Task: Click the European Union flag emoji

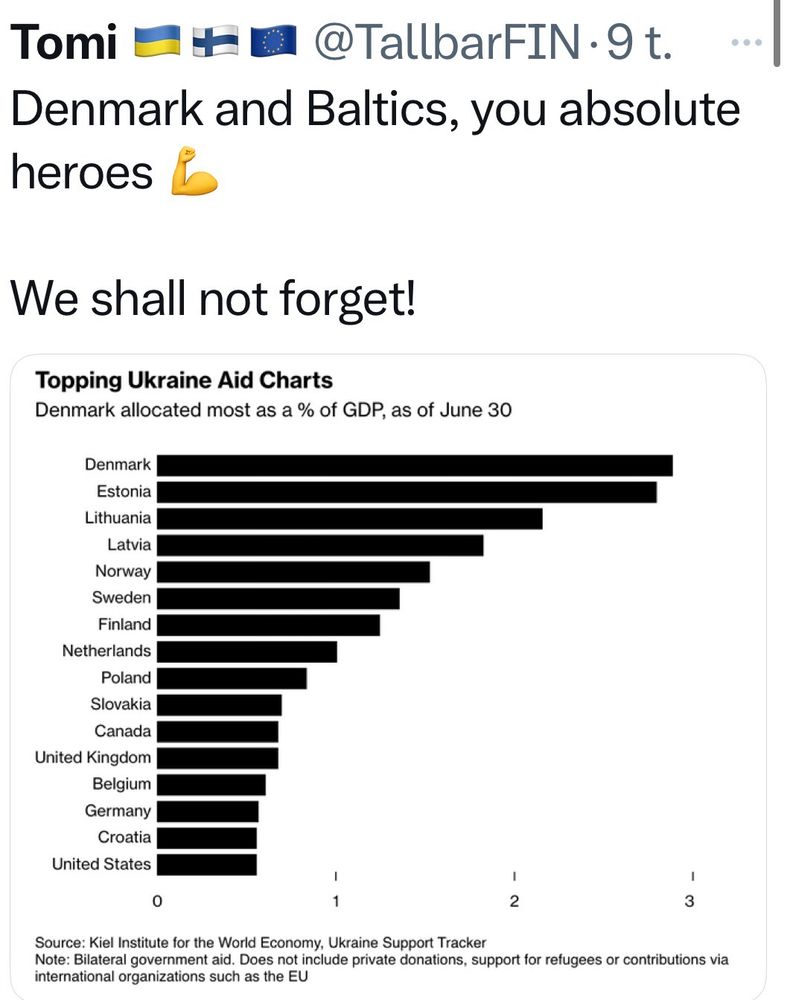Action: pos(273,42)
